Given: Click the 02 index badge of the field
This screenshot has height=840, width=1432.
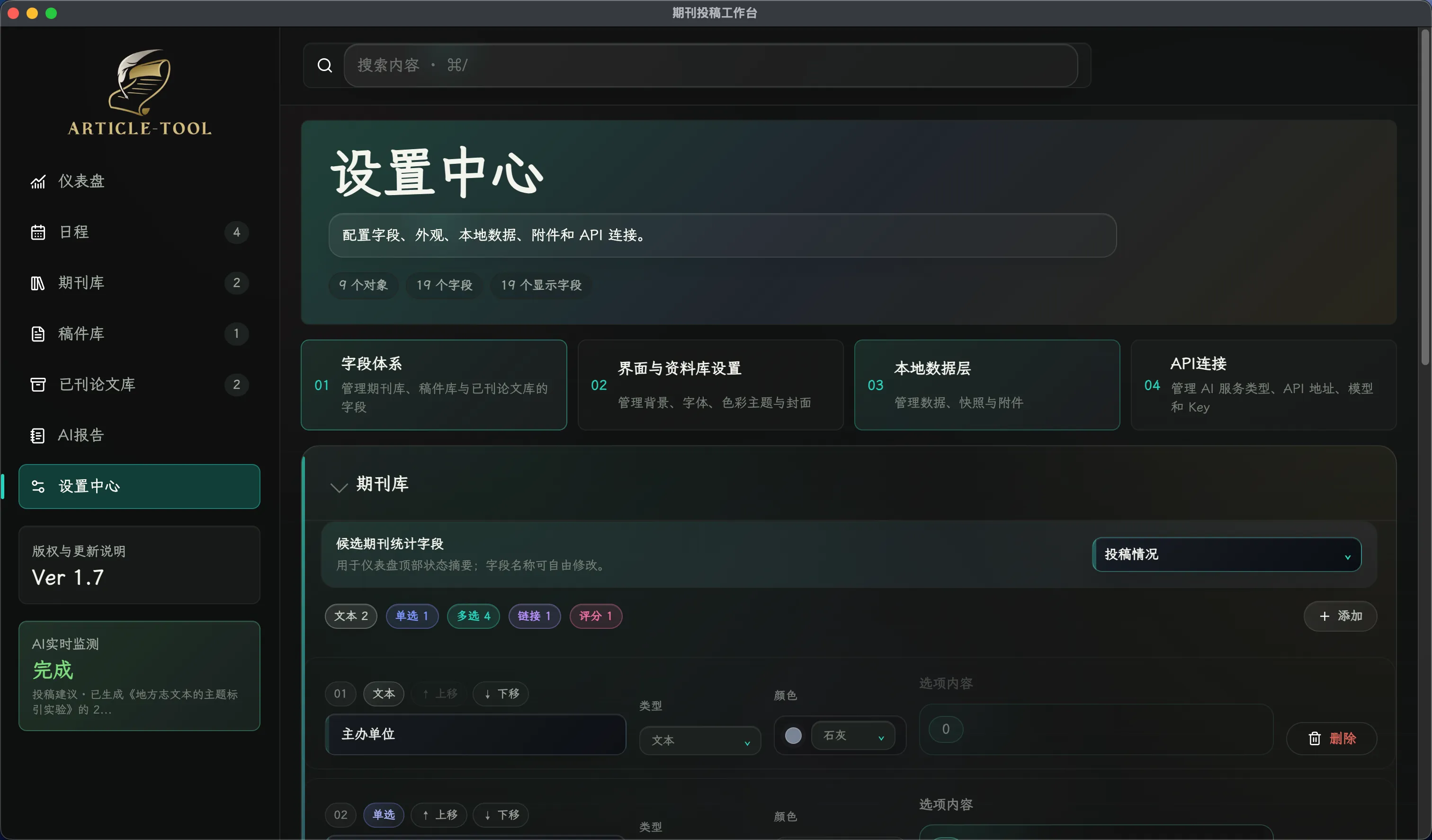Looking at the screenshot, I should (340, 815).
